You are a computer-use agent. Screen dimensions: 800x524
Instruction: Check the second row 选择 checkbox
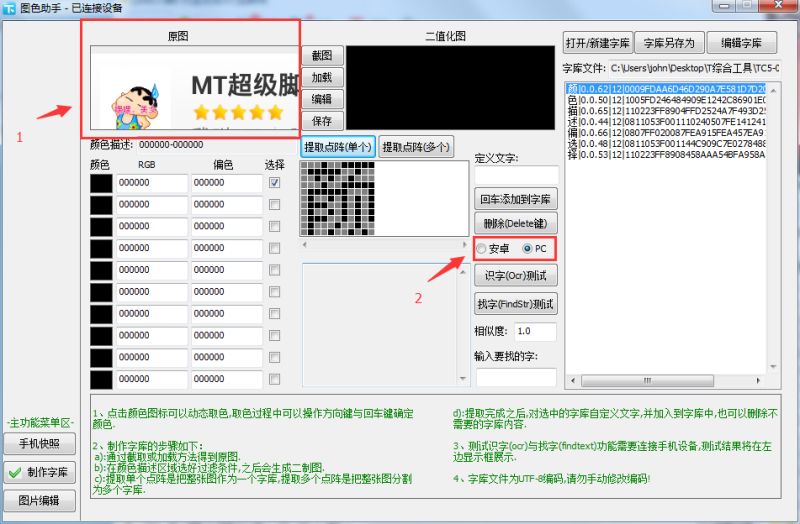[274, 205]
